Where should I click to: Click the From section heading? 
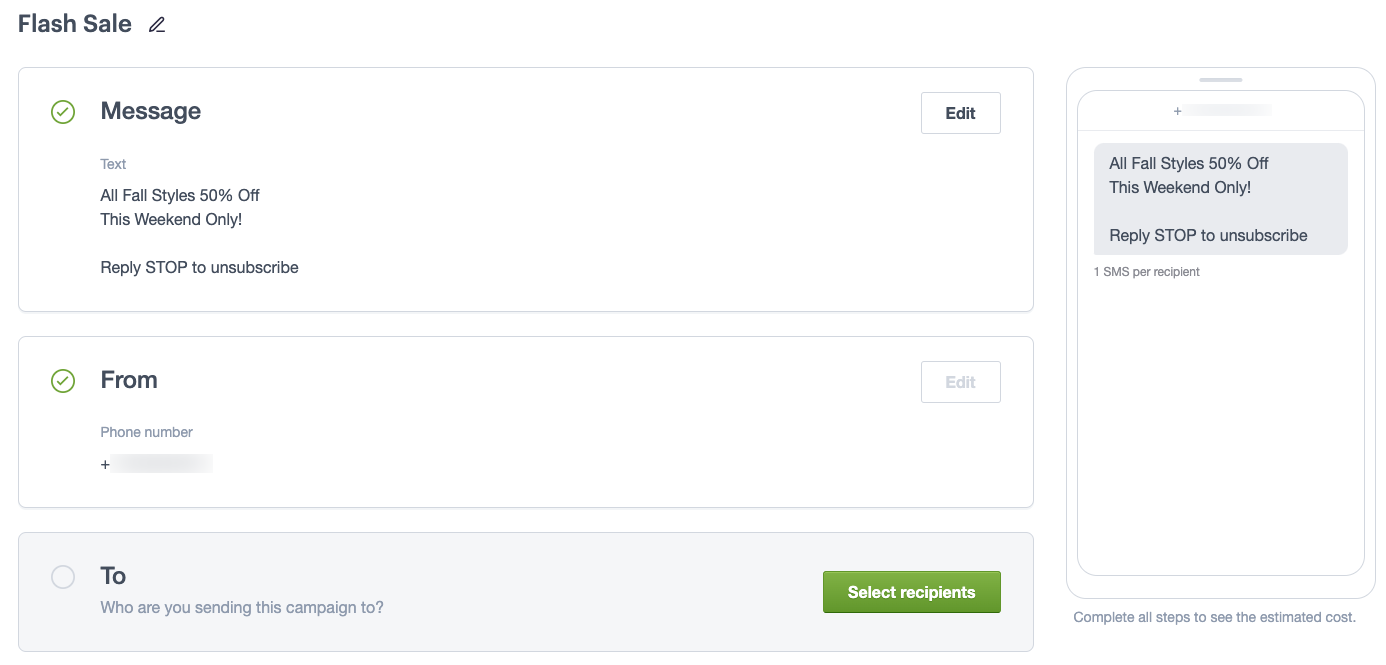[x=129, y=380]
